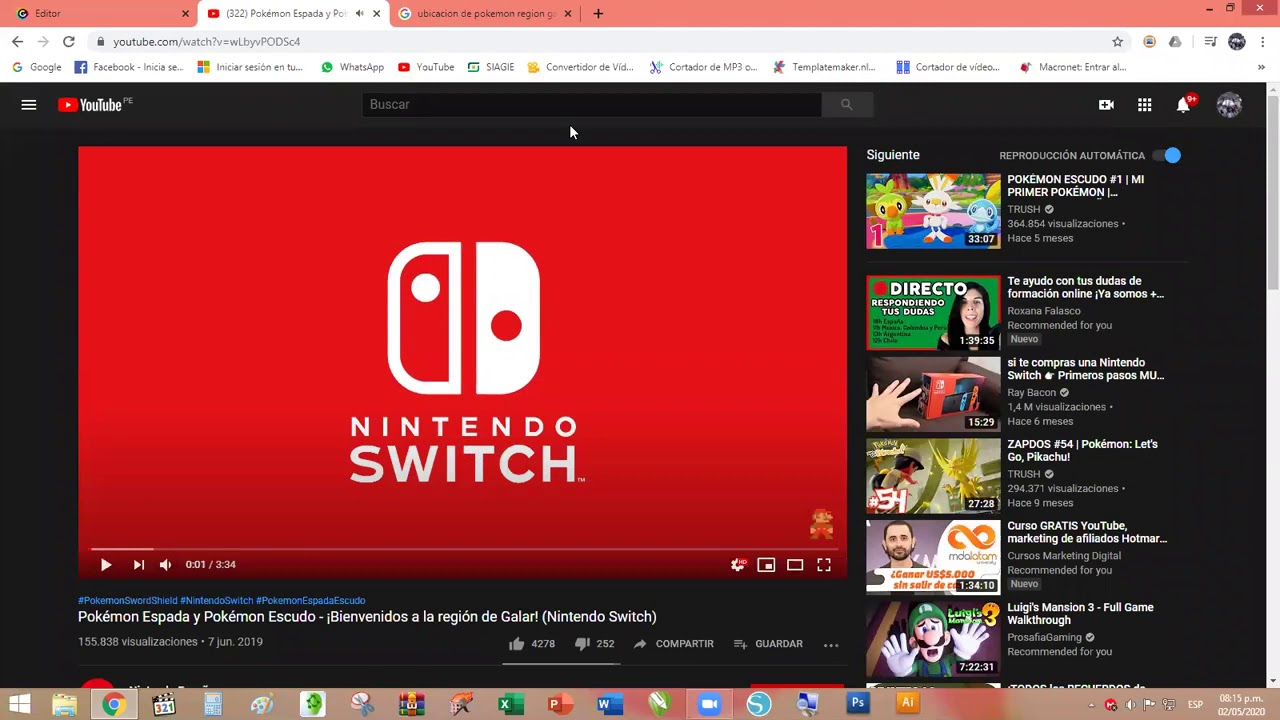Image resolution: width=1280 pixels, height=720 pixels.
Task: Open the notifications bell
Action: 1184,105
